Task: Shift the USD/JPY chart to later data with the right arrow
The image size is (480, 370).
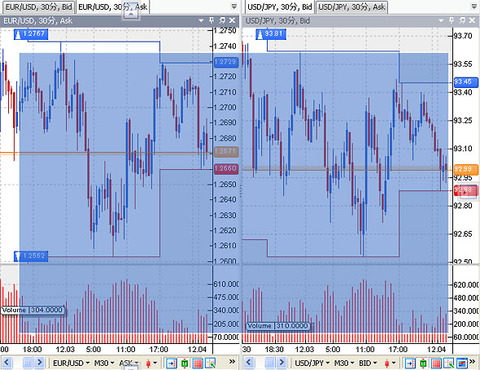Action: tap(281, 362)
